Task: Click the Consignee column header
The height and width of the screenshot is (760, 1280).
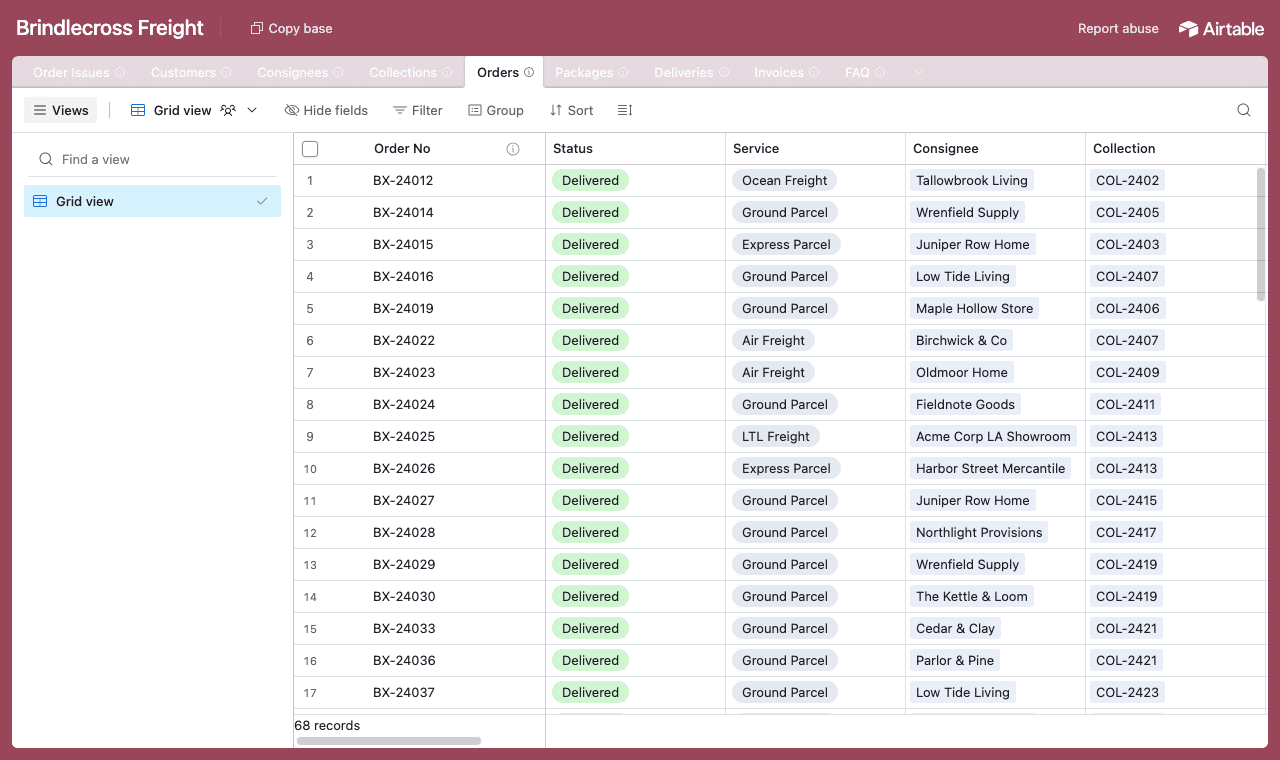Action: pyautogui.click(x=995, y=149)
